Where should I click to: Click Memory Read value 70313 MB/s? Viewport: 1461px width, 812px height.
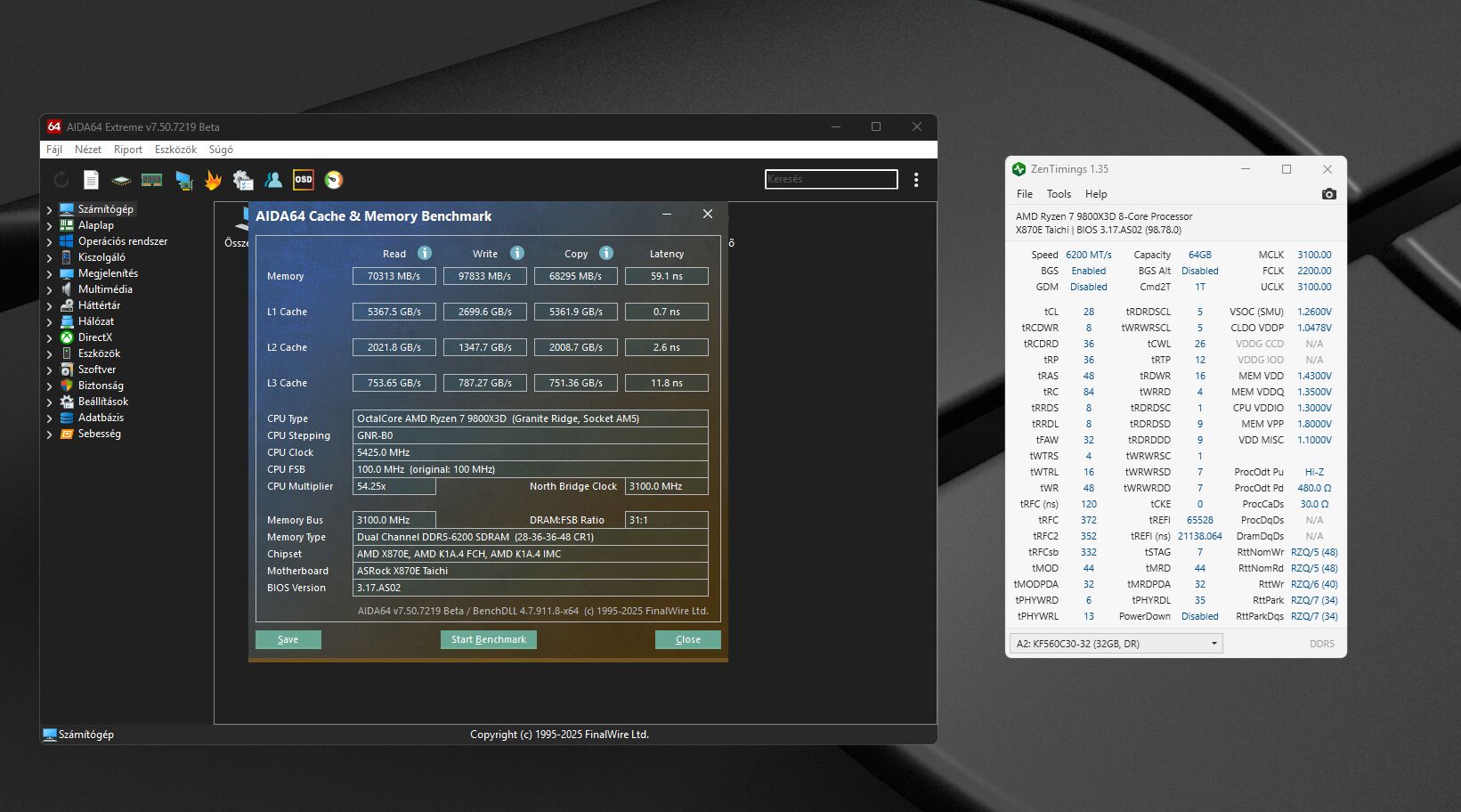pos(394,276)
